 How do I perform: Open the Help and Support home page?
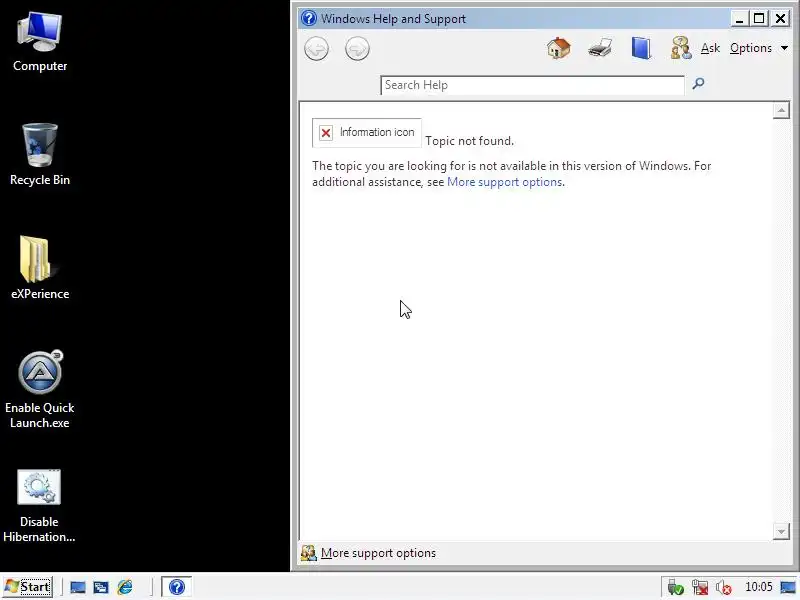pos(559,48)
